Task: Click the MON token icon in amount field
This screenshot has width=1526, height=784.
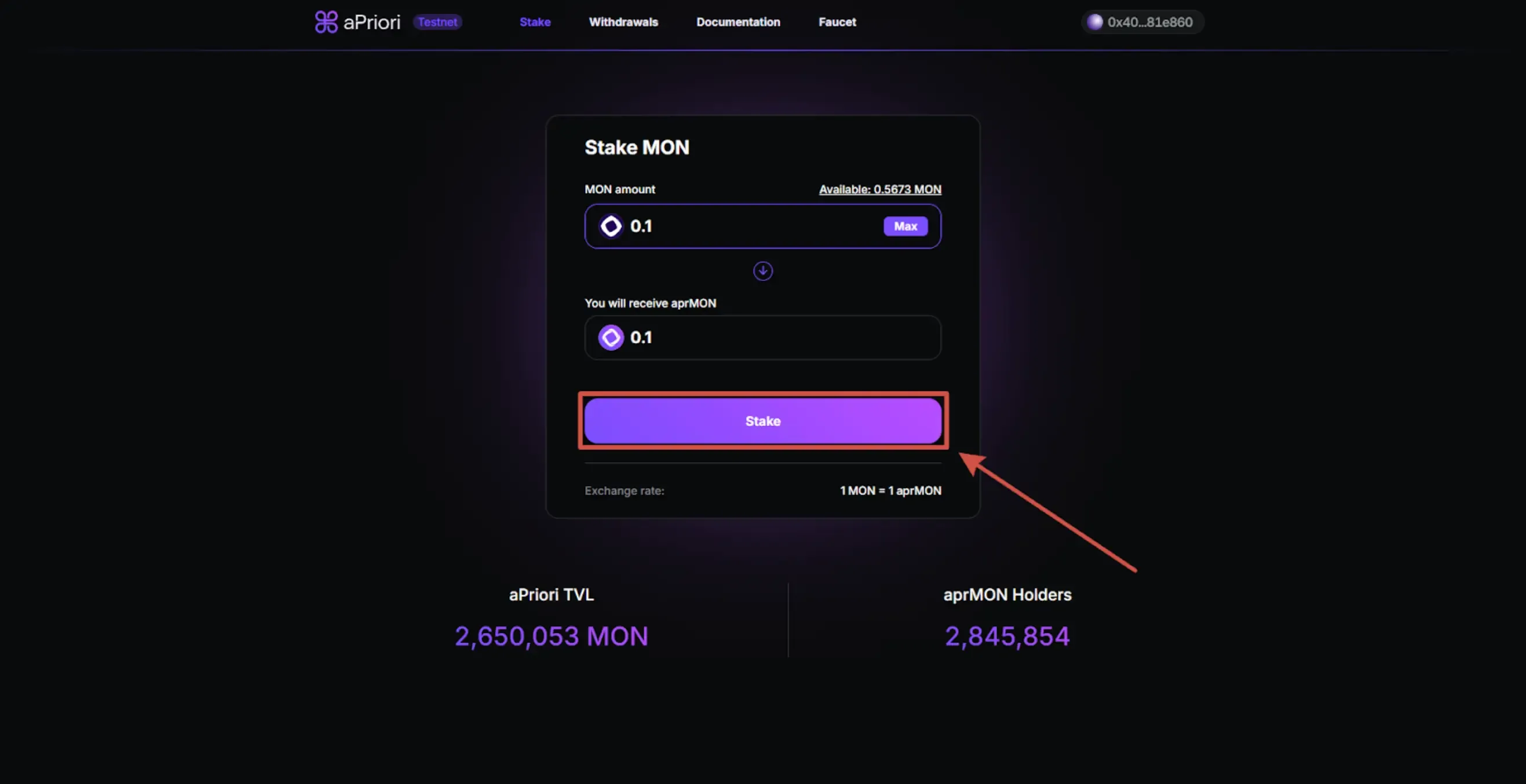Action: (x=611, y=226)
